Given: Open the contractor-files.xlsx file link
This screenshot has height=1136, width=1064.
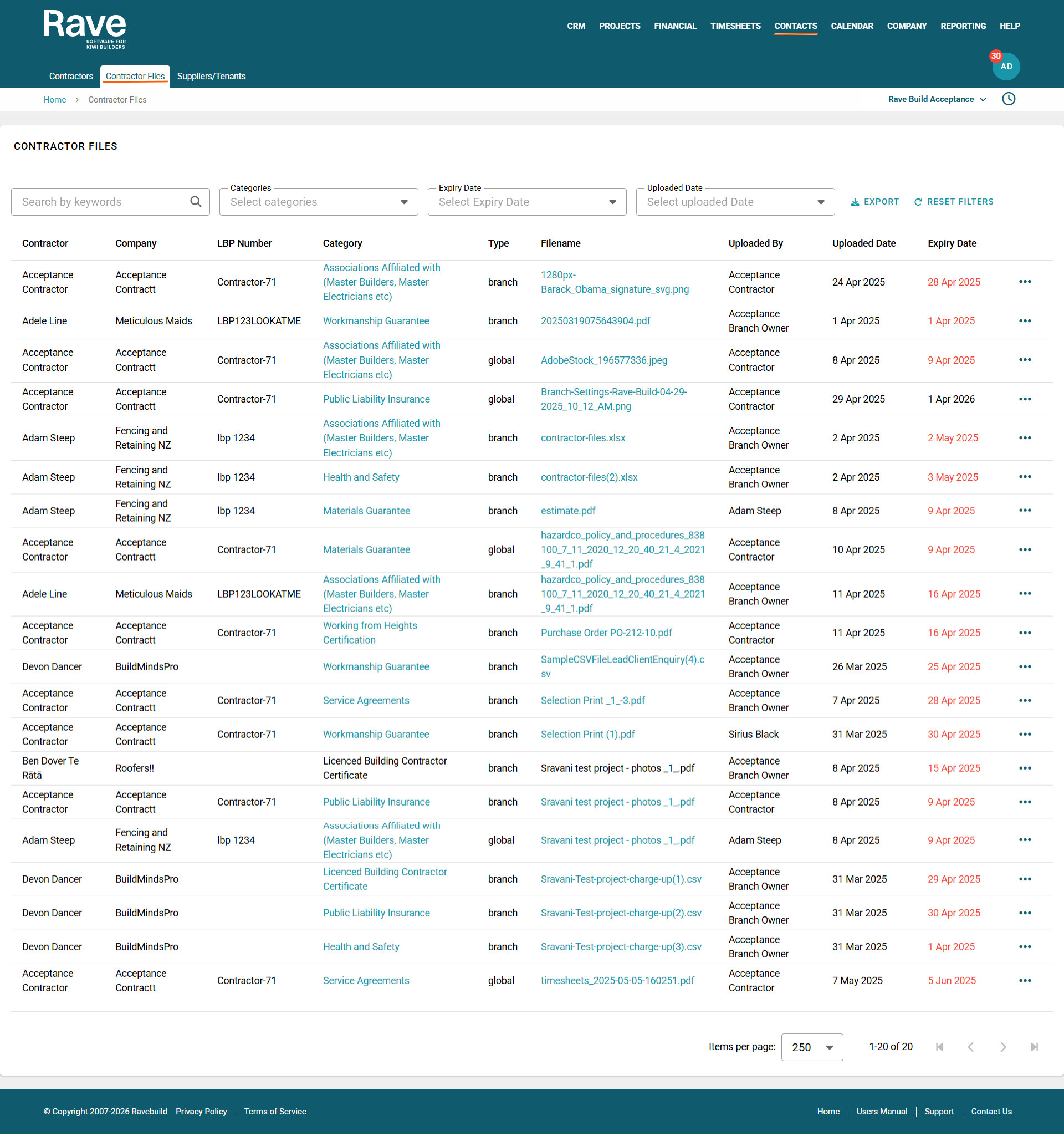Looking at the screenshot, I should (x=582, y=438).
